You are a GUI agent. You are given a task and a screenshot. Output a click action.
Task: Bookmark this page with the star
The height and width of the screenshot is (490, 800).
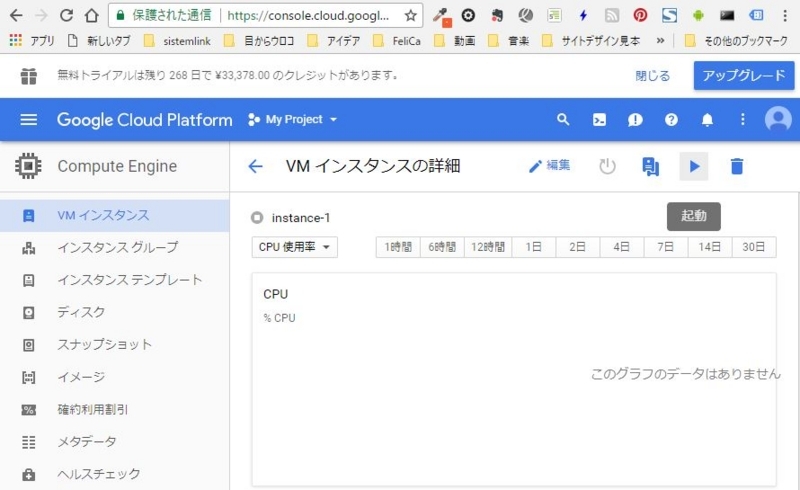pos(411,15)
